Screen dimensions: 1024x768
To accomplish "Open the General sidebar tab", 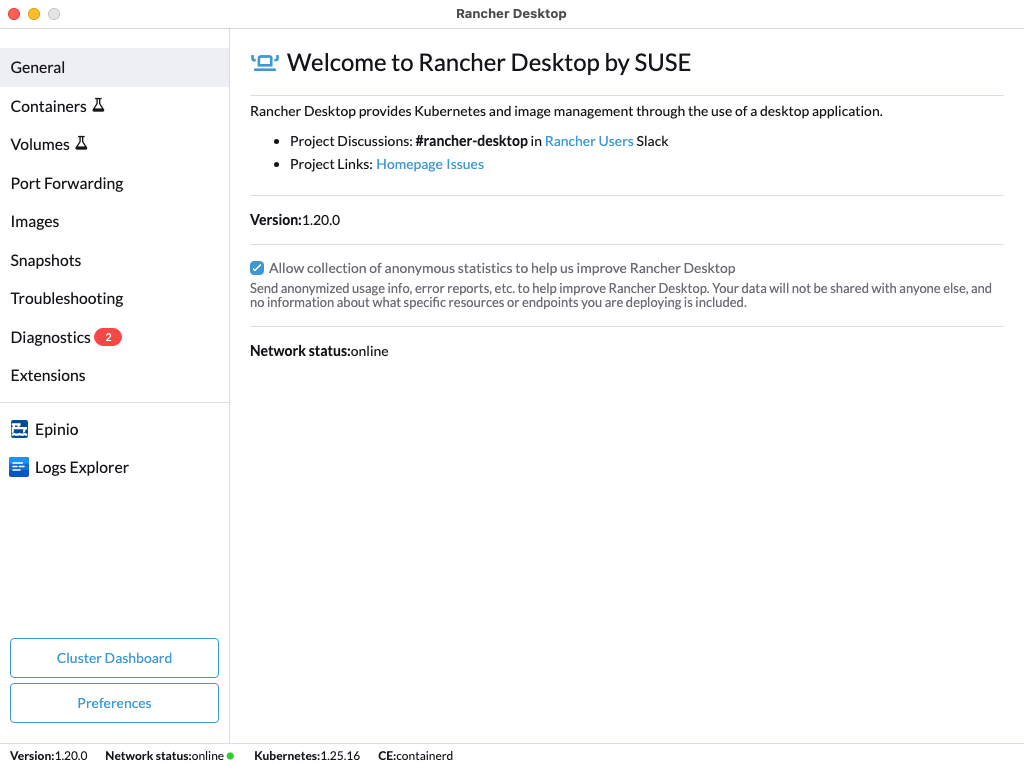I will coord(38,67).
